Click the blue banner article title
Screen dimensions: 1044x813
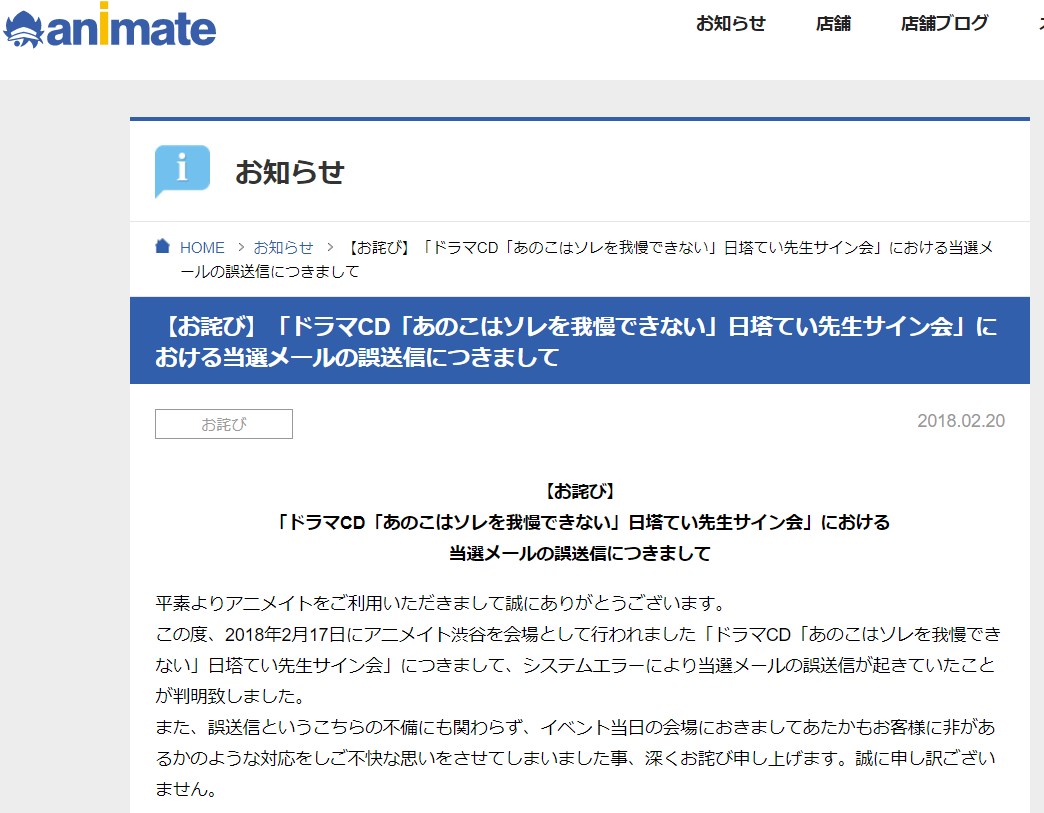(x=579, y=341)
